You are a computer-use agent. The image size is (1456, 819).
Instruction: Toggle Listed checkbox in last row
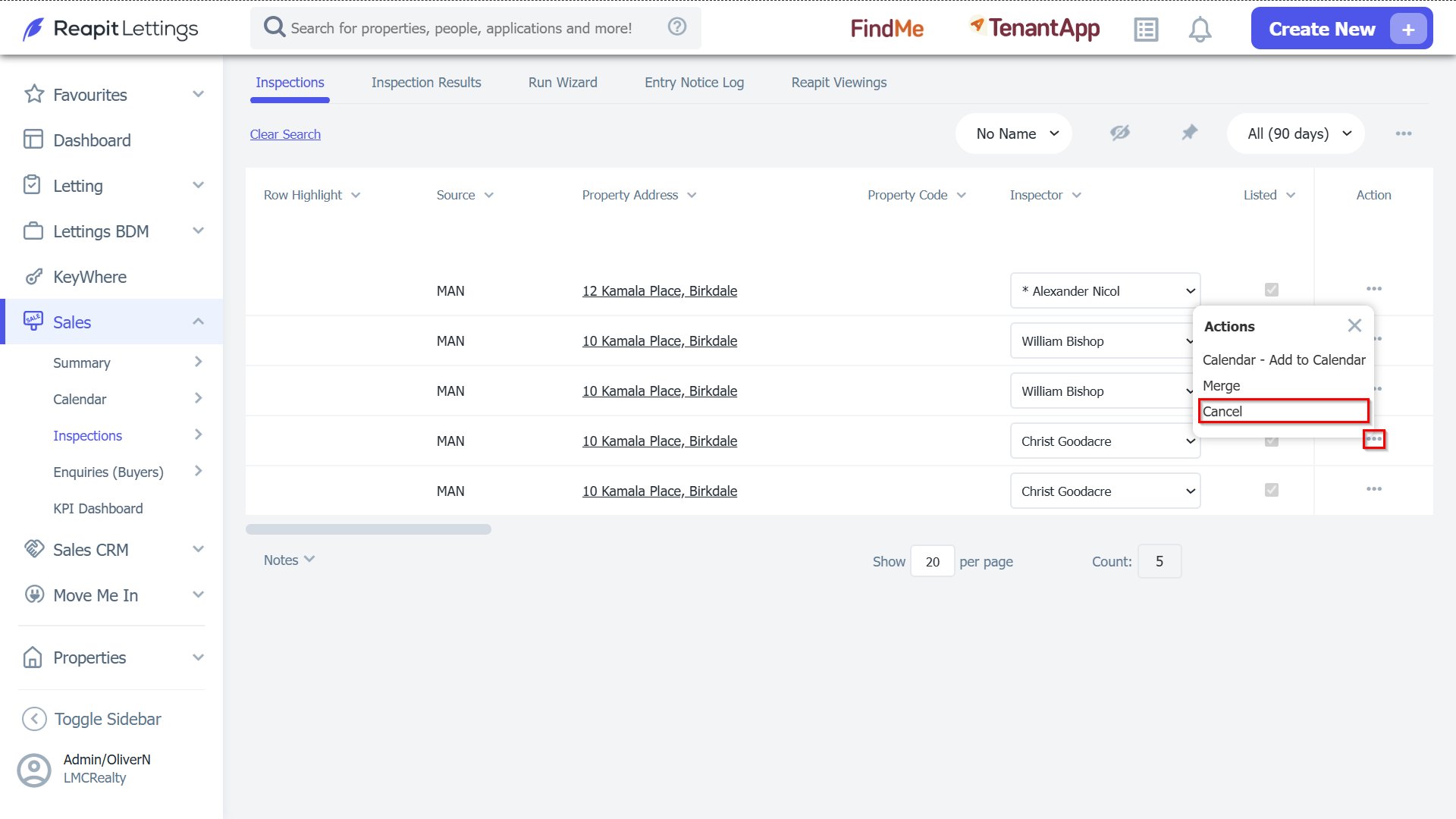[1272, 490]
